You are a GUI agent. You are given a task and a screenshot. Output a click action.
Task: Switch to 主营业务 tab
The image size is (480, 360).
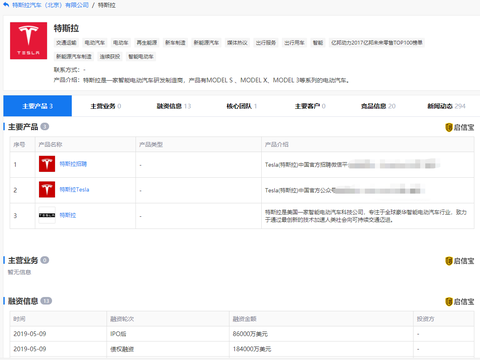(106, 106)
